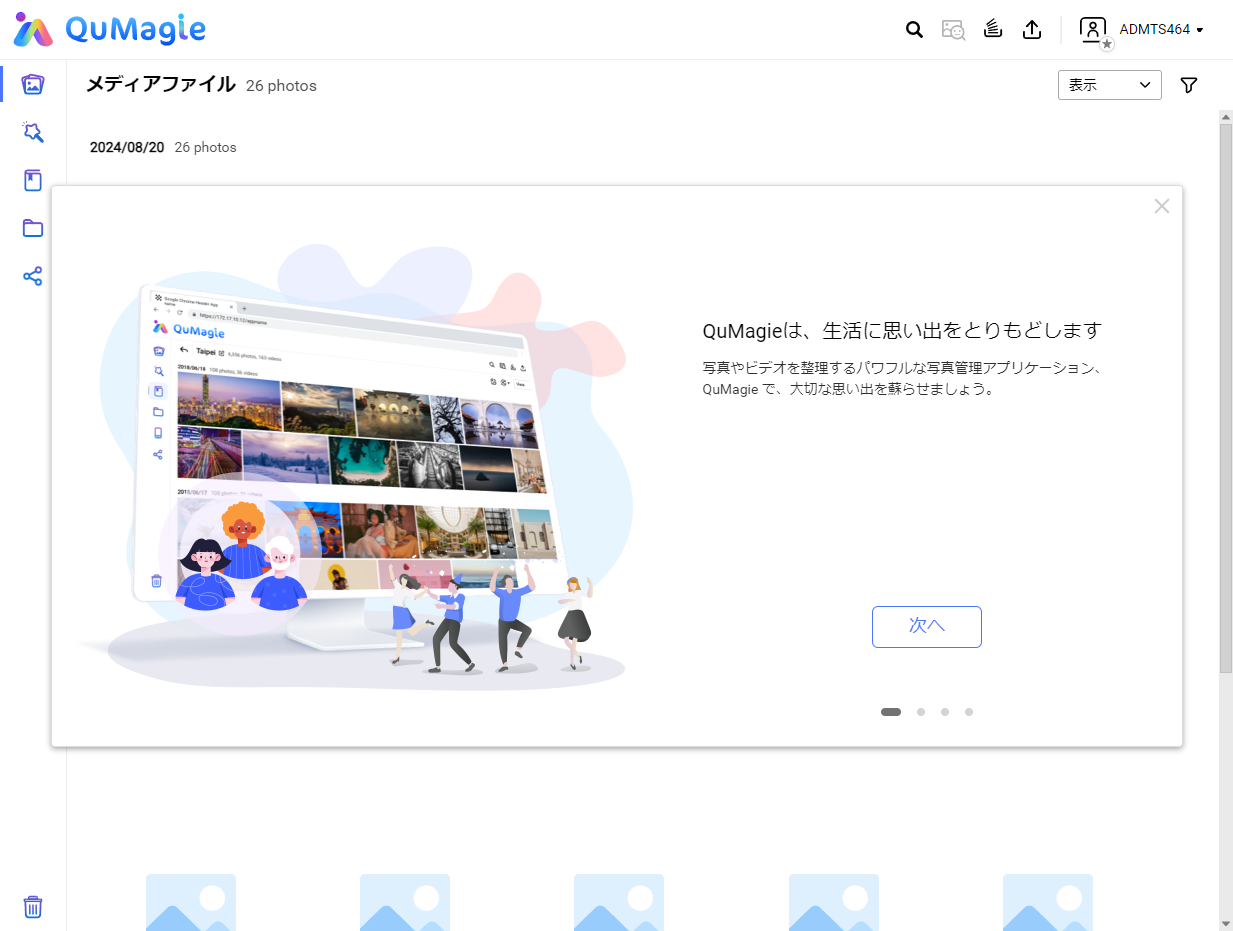Open the background tasks stack icon
The height and width of the screenshot is (931, 1233).
point(993,29)
